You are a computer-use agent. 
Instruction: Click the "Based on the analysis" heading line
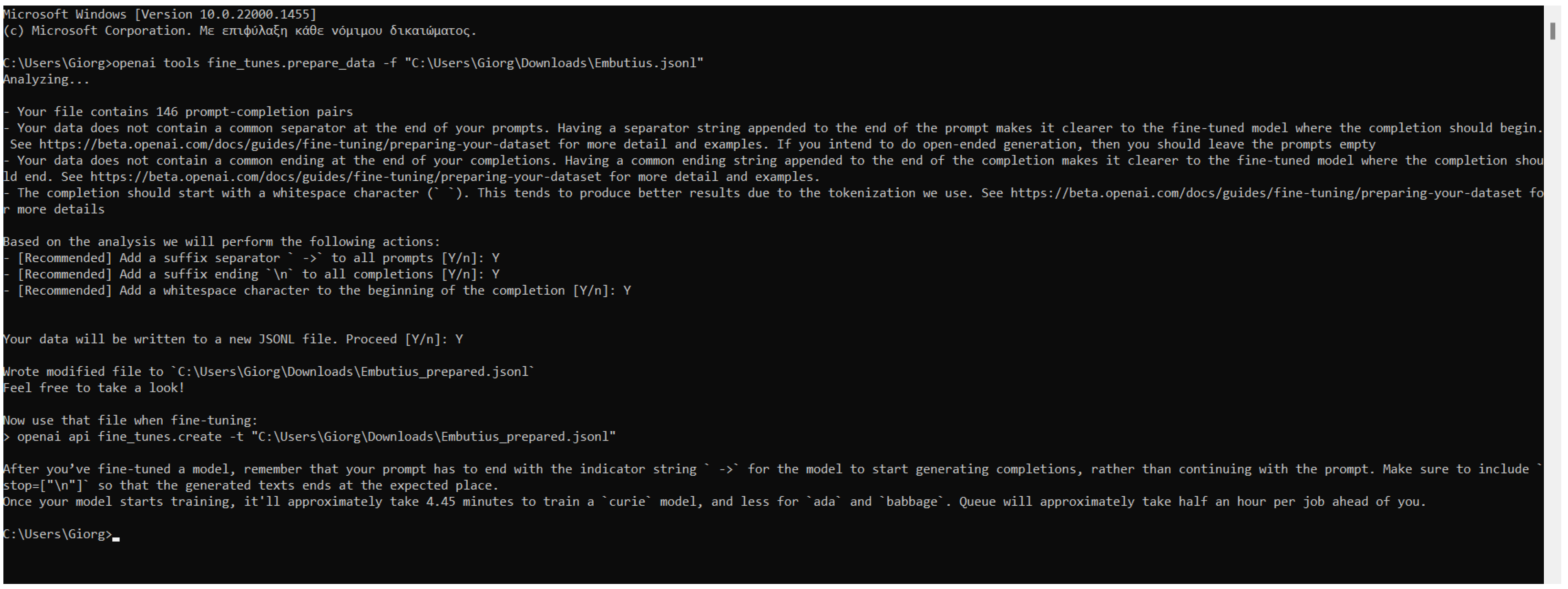point(221,242)
